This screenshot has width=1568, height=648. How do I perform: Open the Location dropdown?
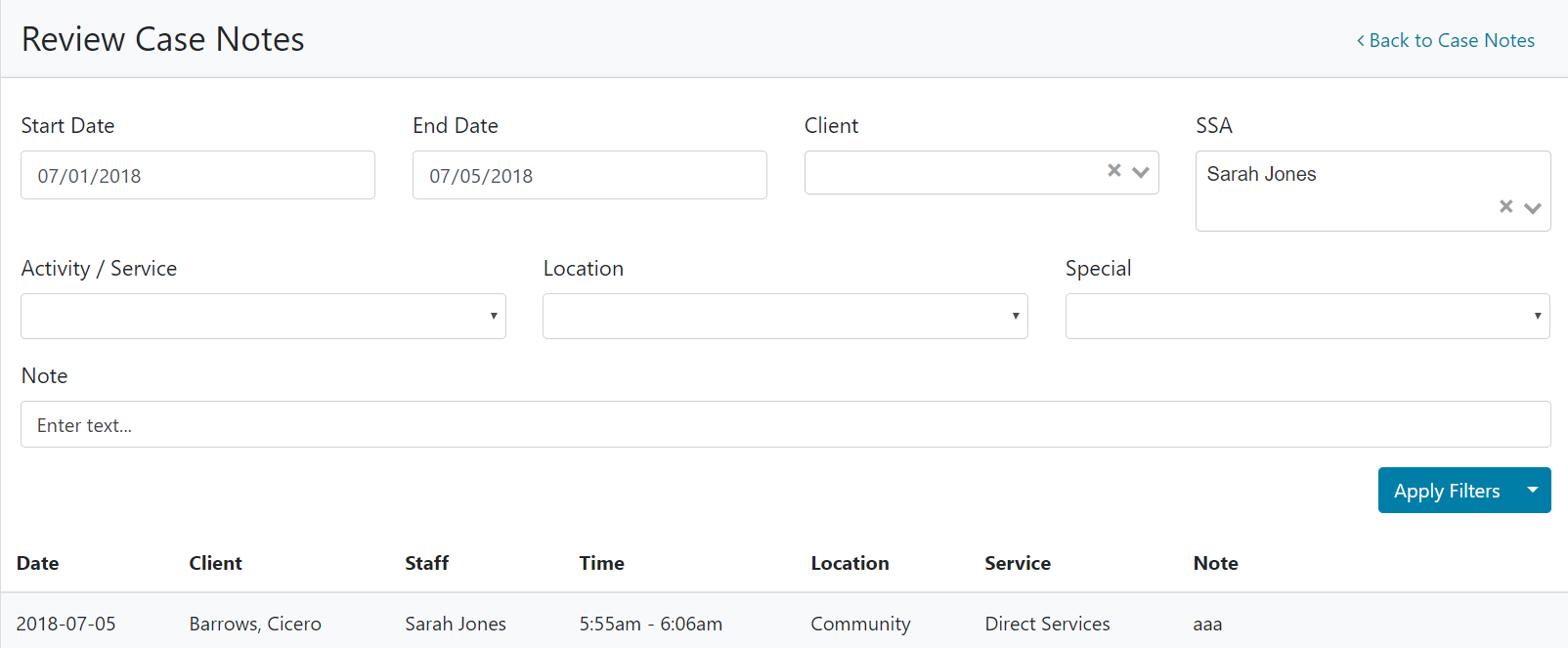pyautogui.click(x=785, y=316)
